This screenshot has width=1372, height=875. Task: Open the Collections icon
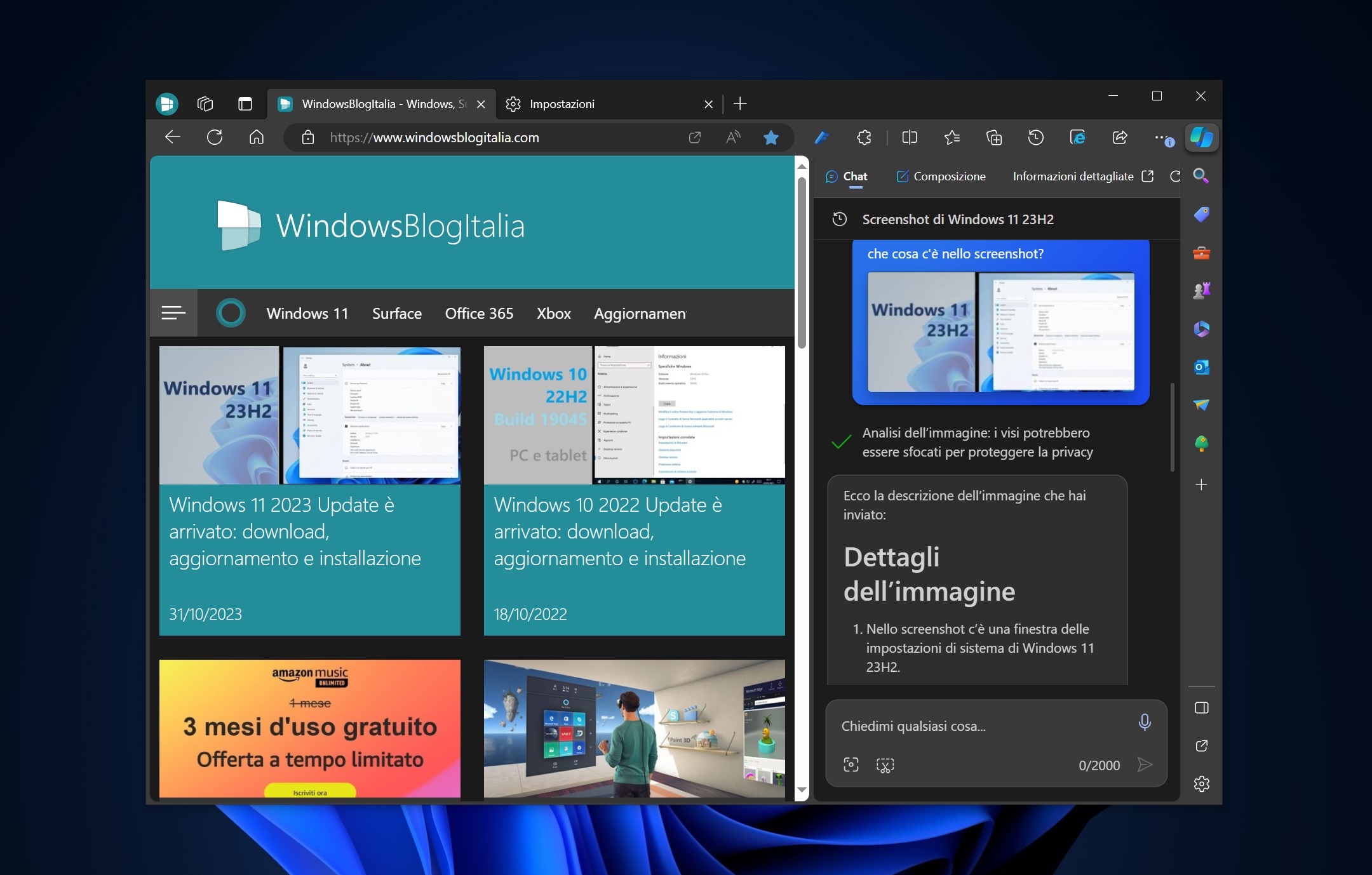pos(994,137)
